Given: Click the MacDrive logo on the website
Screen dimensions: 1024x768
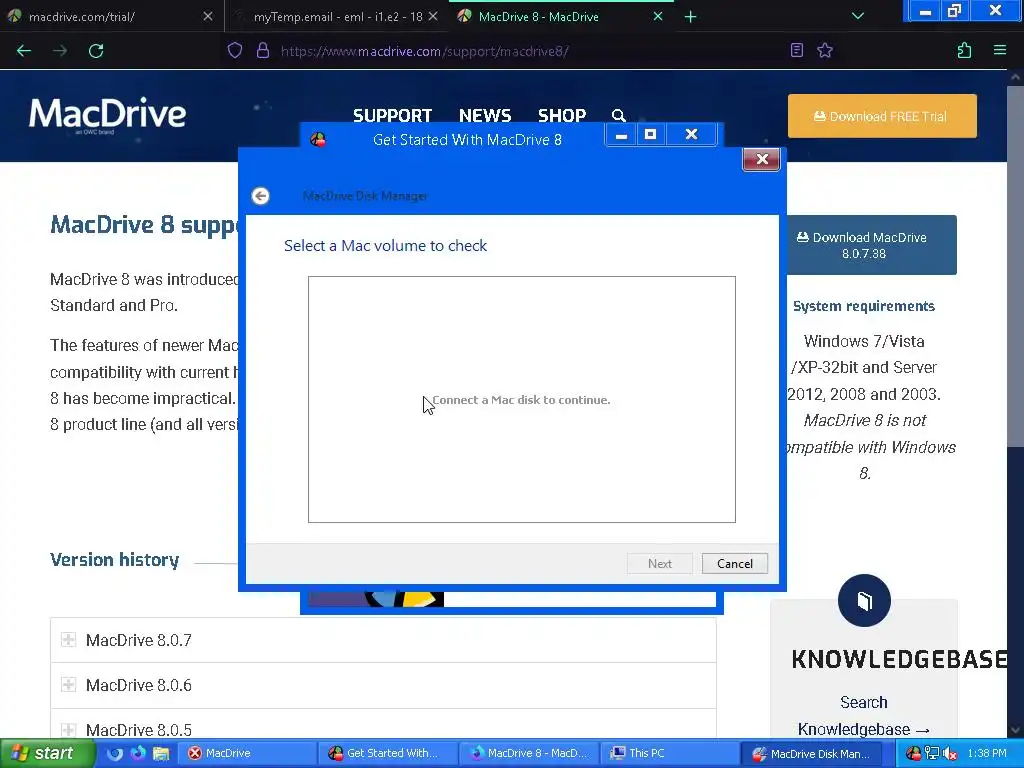Looking at the screenshot, I should coord(107,115).
